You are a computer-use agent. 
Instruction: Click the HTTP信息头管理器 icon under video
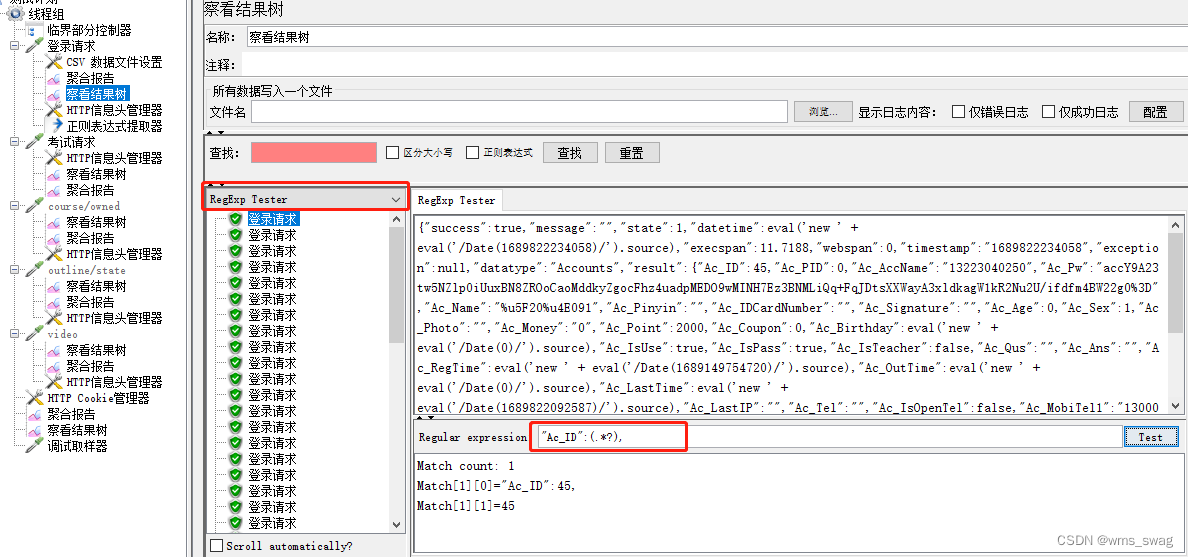coord(54,382)
